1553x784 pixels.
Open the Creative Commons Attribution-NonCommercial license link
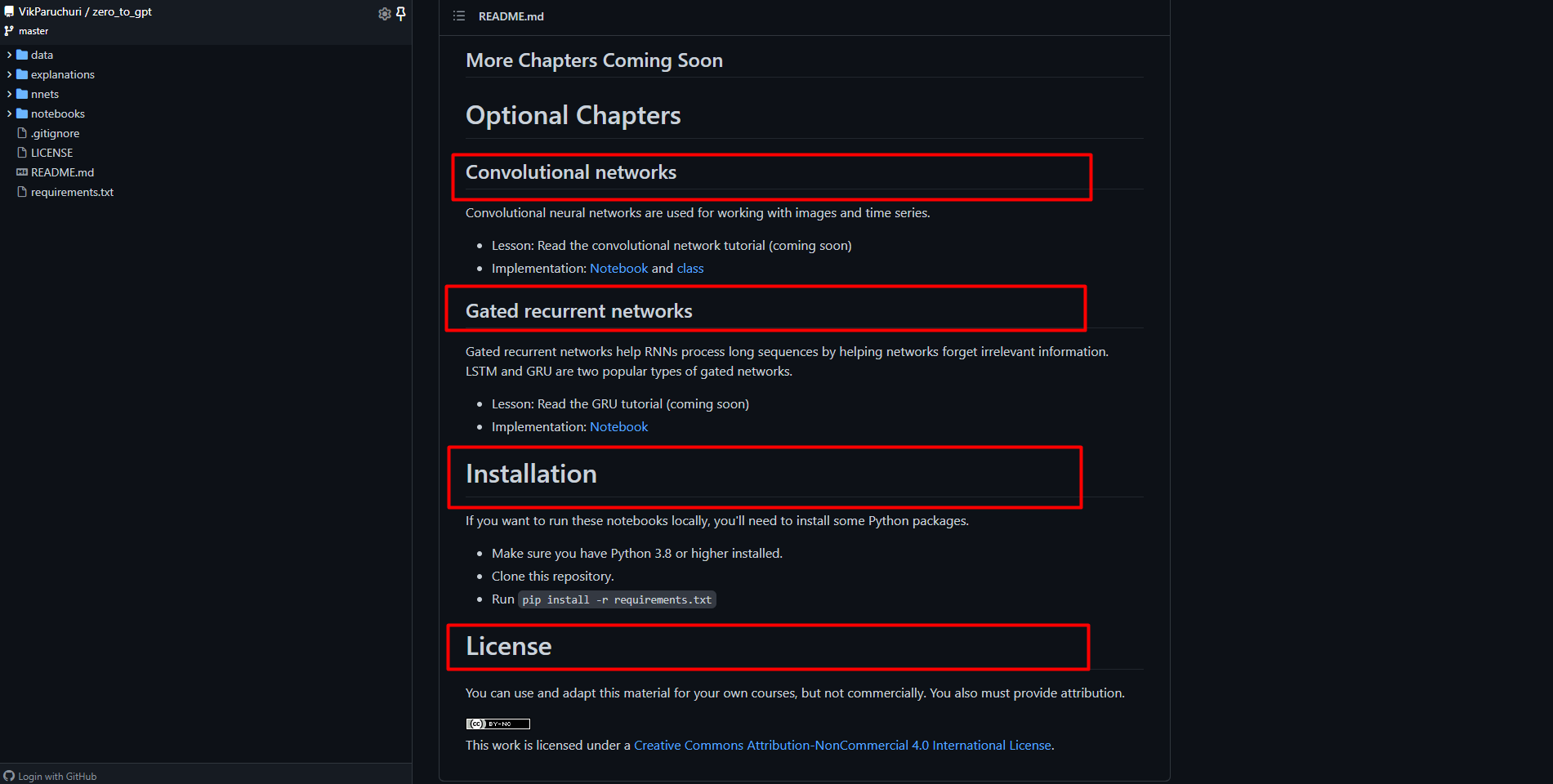point(842,745)
